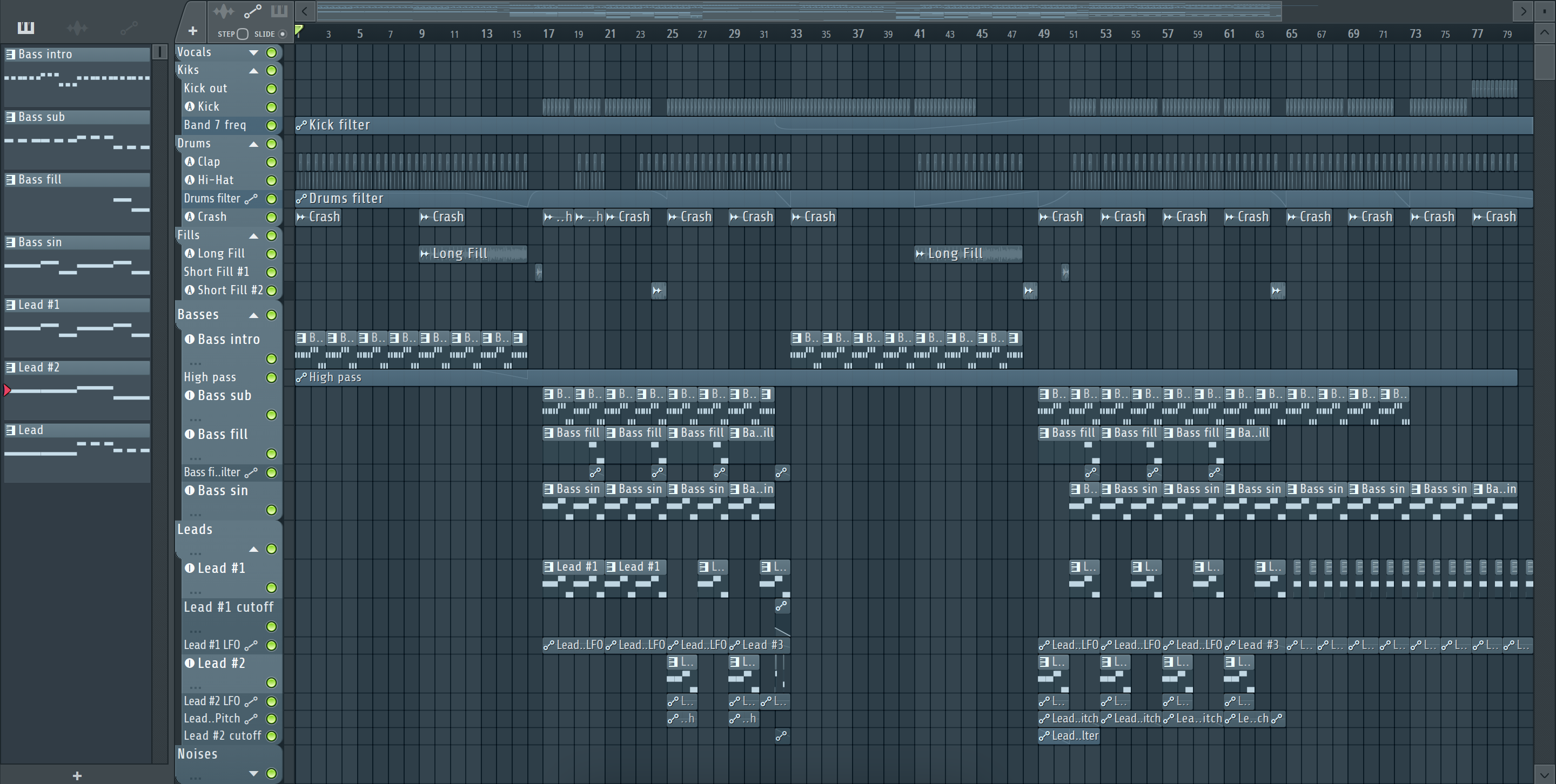Jump to bar 49 on timeline ruler

point(1044,34)
